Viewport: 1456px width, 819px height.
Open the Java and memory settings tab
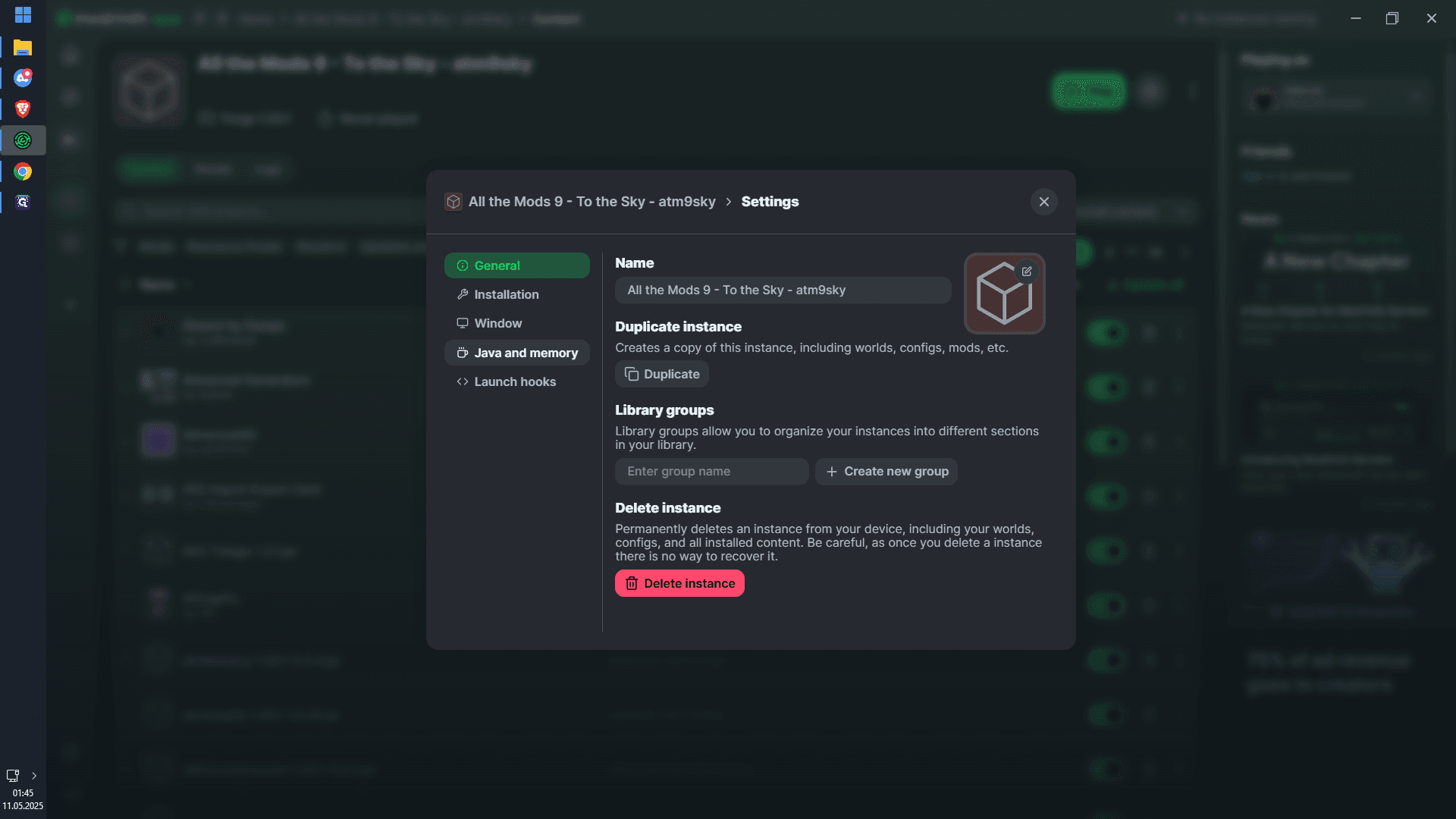point(517,353)
